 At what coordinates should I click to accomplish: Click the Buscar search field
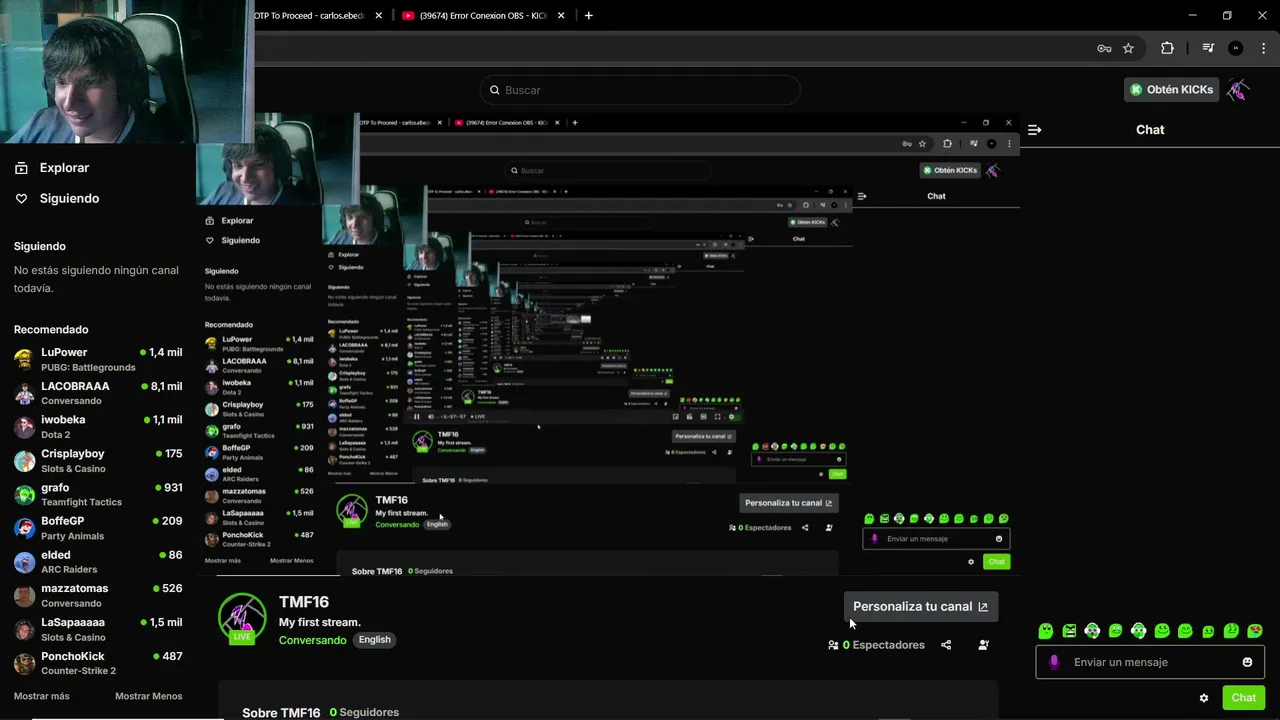pos(640,90)
